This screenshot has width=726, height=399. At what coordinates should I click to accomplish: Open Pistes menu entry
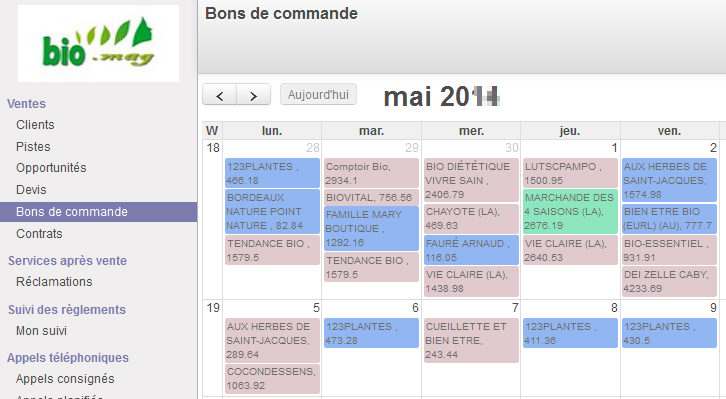click(33, 147)
